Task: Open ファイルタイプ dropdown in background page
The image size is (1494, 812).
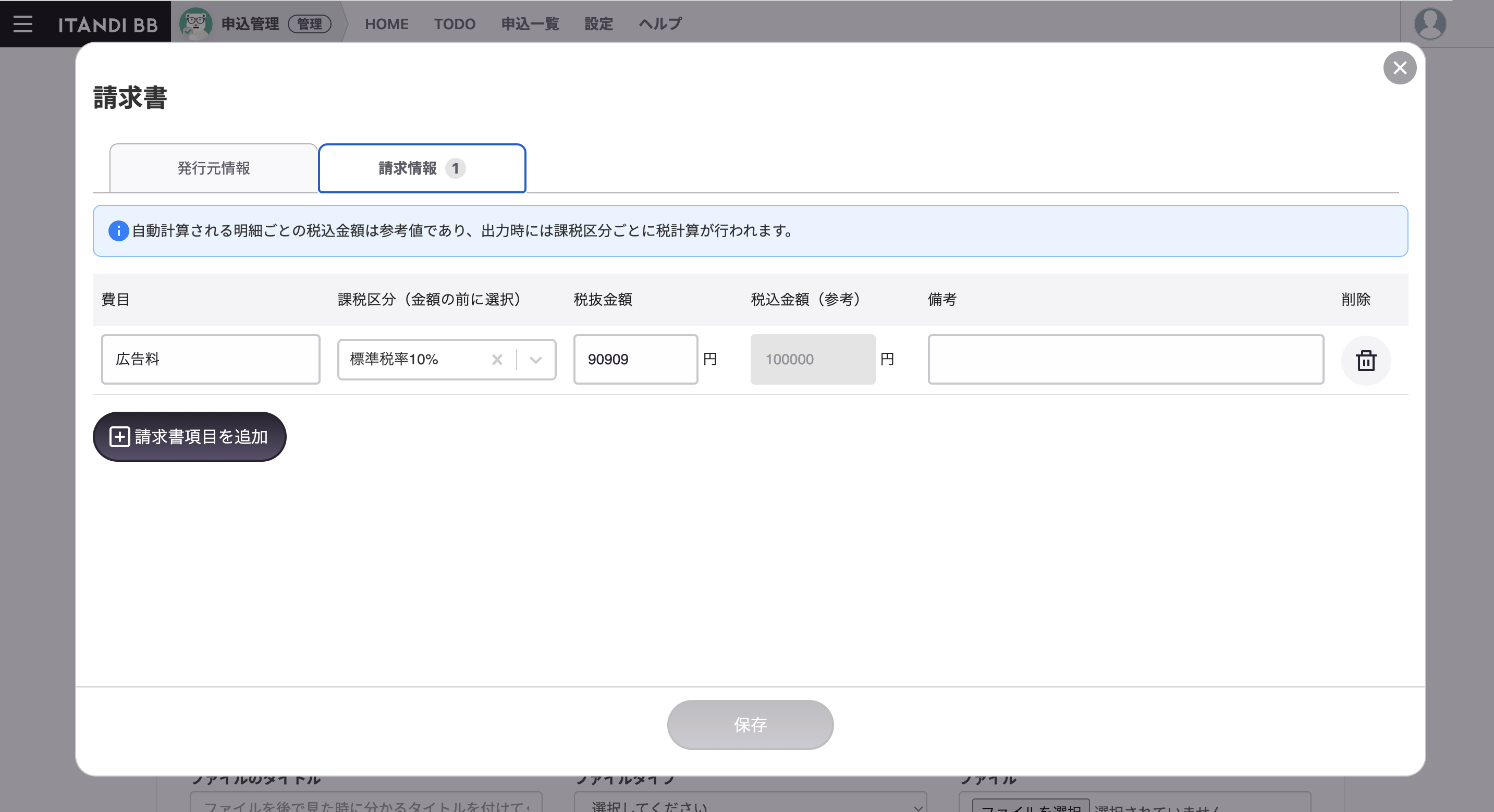Action: point(750,804)
